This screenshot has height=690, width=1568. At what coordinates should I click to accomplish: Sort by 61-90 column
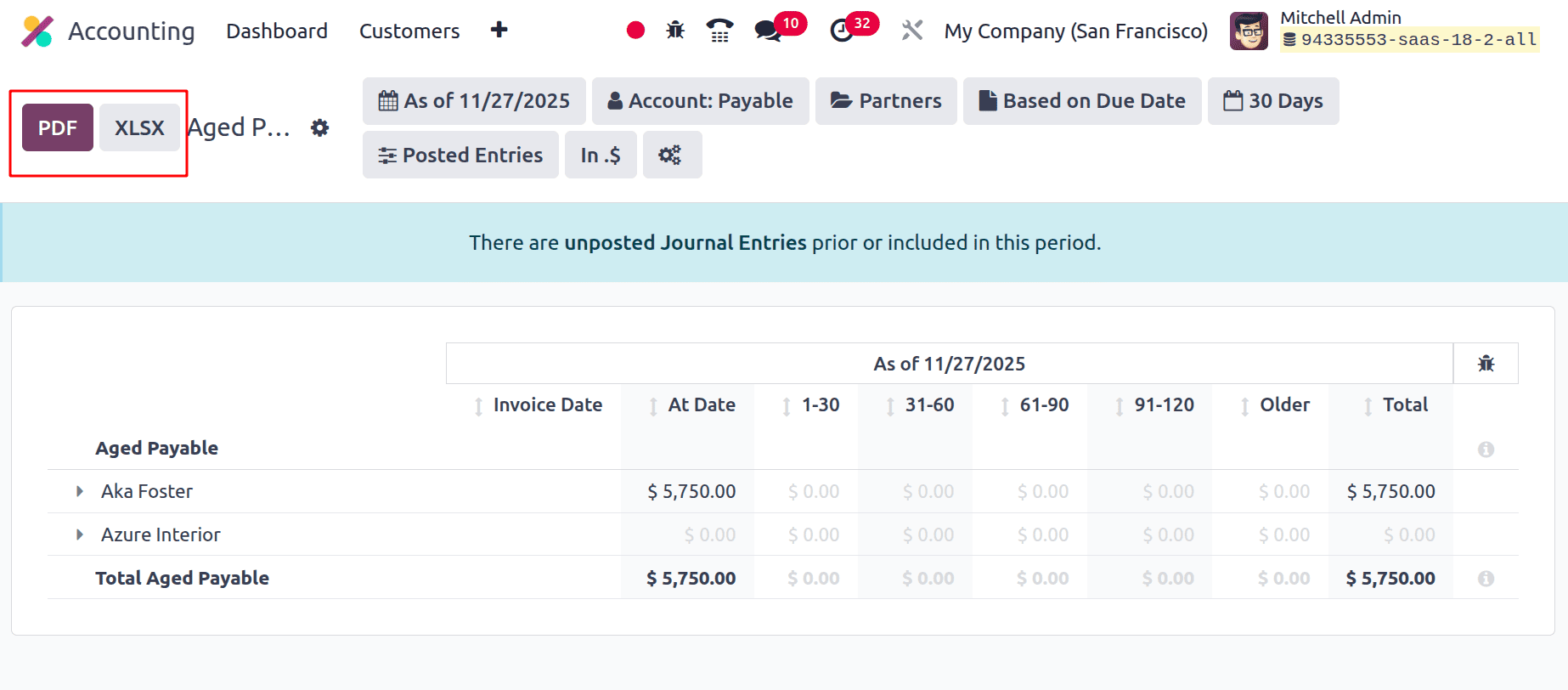point(1034,405)
